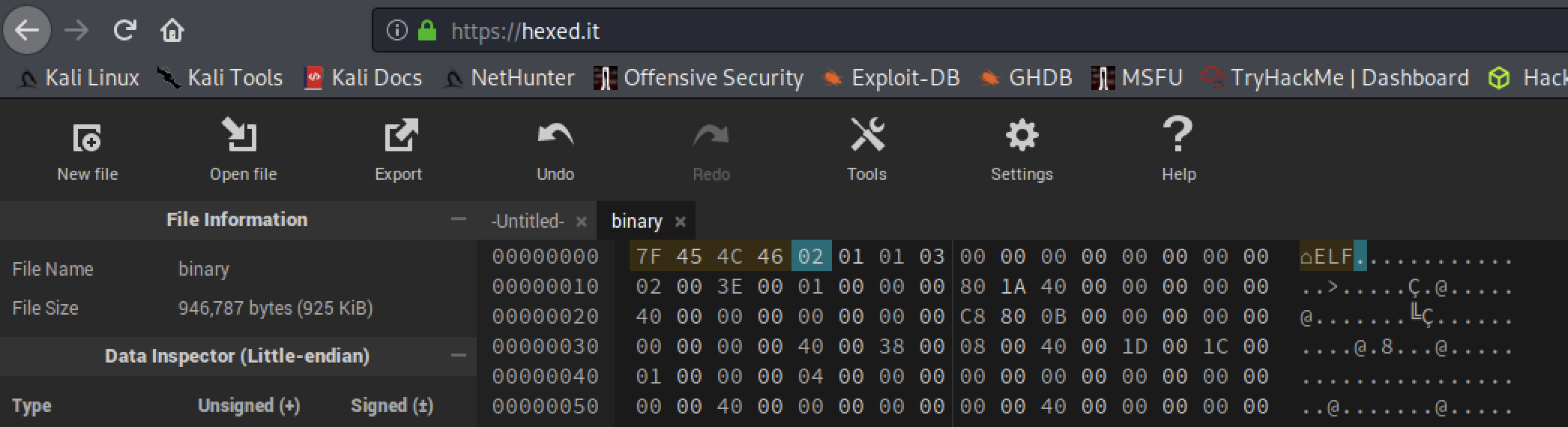The height and width of the screenshot is (427, 1568).
Task: Click the offset label 00000040
Action: pos(546,377)
